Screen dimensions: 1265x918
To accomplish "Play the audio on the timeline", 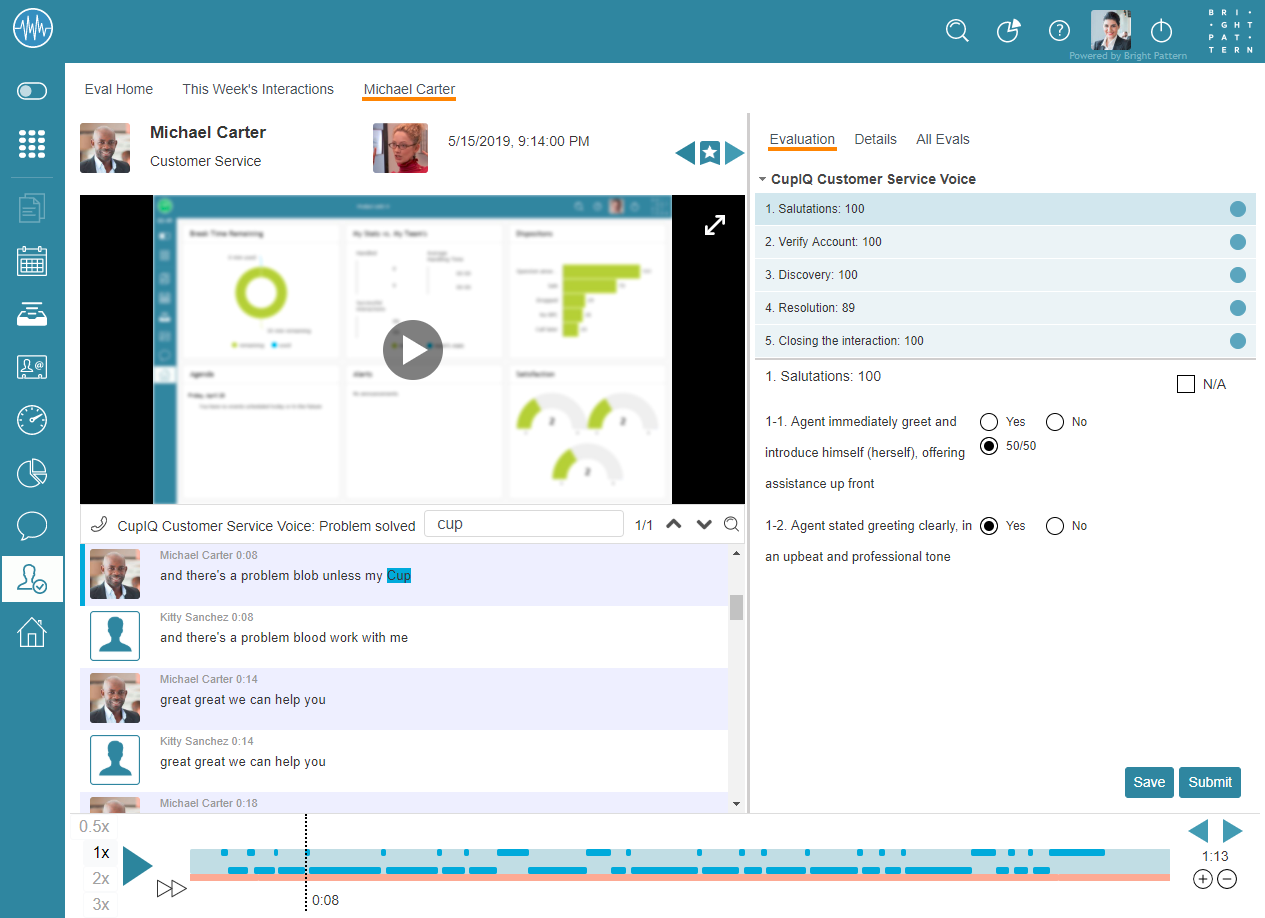I will tap(138, 865).
